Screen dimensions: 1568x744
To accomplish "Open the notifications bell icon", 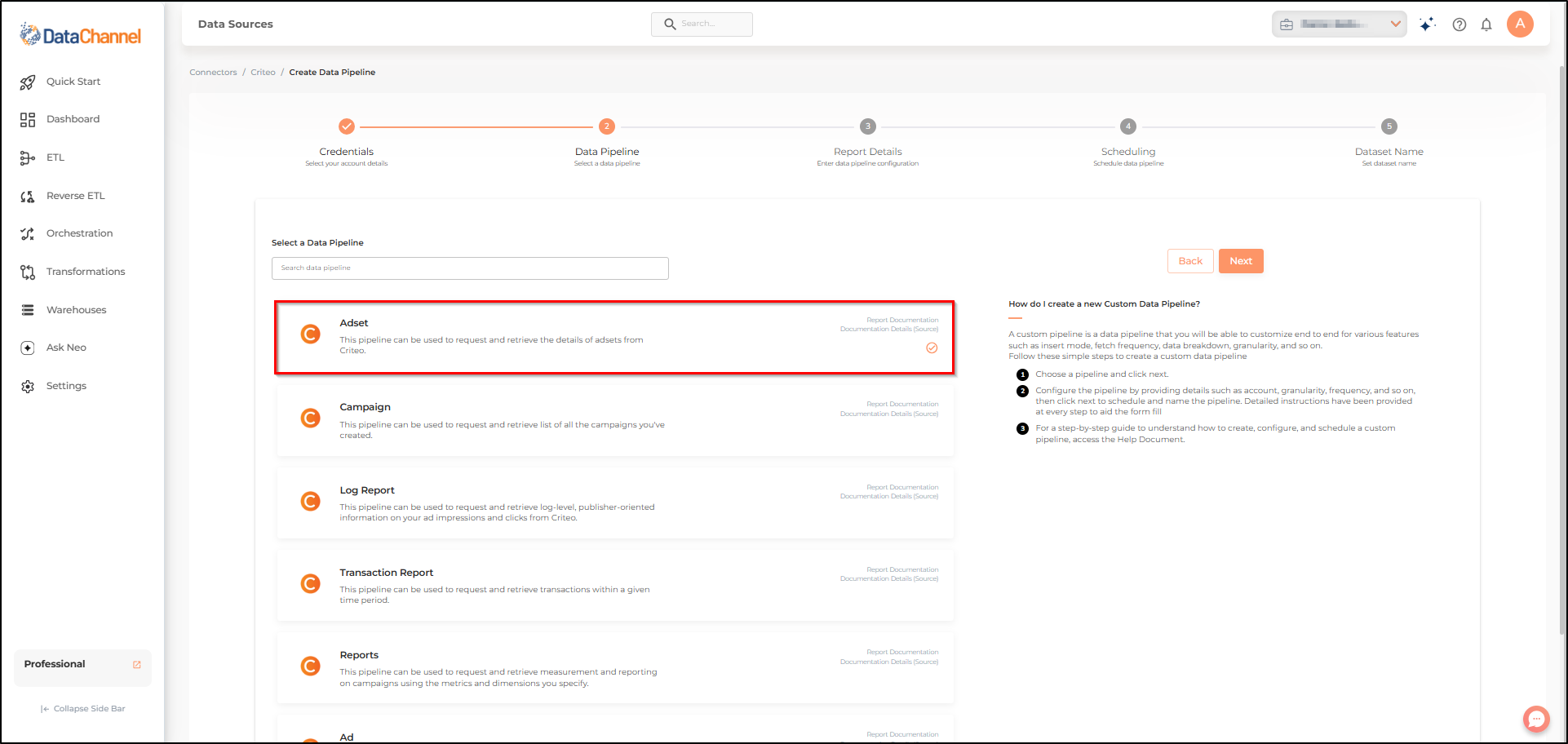I will [1486, 24].
